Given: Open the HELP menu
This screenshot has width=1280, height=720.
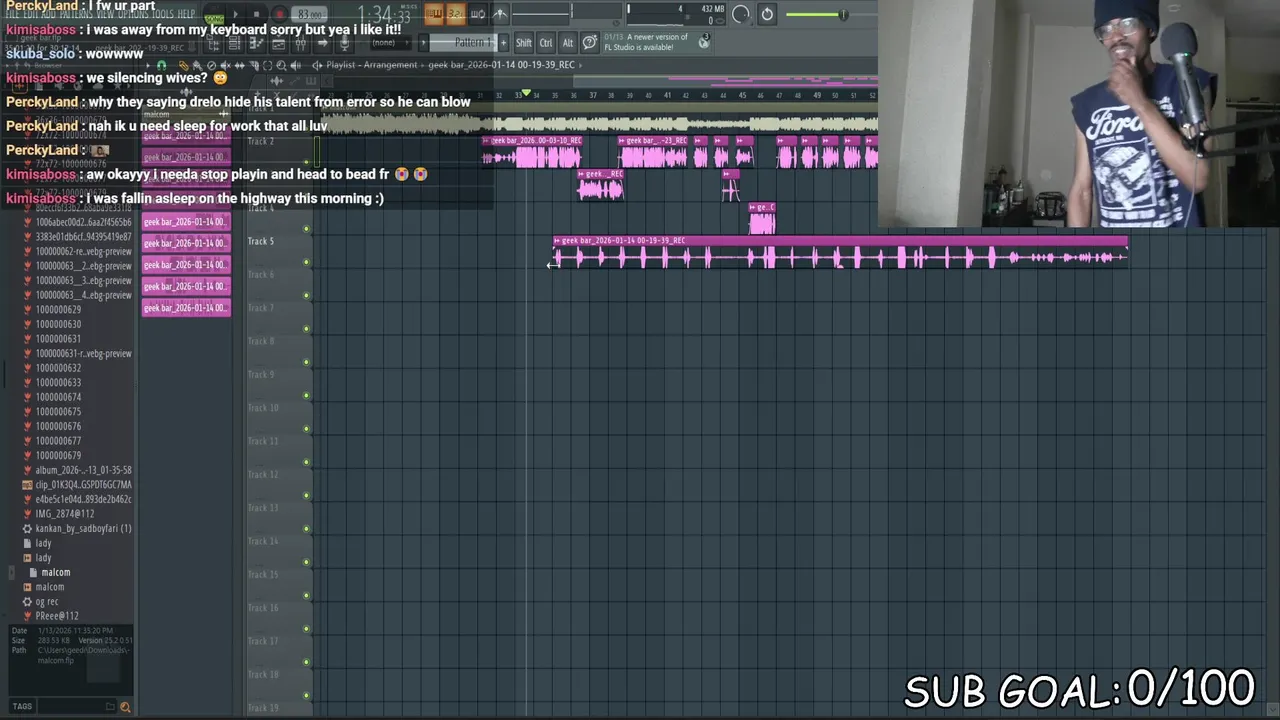Looking at the screenshot, I should pyautogui.click(x=186, y=14).
